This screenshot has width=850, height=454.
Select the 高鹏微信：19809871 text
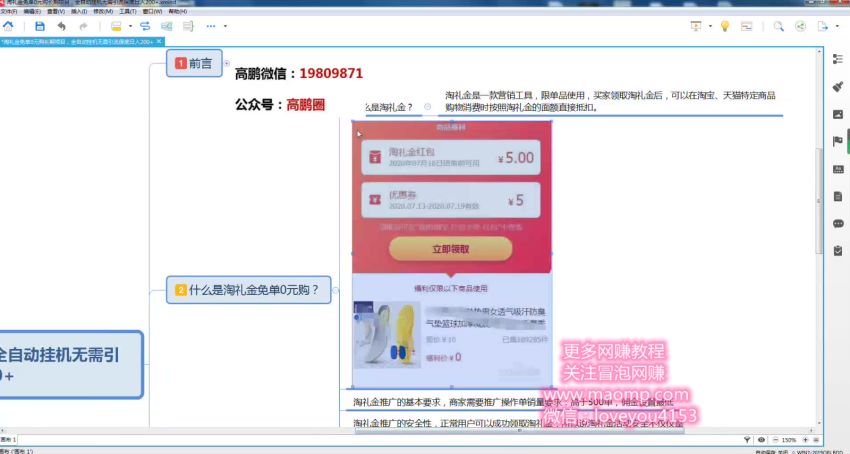(x=299, y=73)
